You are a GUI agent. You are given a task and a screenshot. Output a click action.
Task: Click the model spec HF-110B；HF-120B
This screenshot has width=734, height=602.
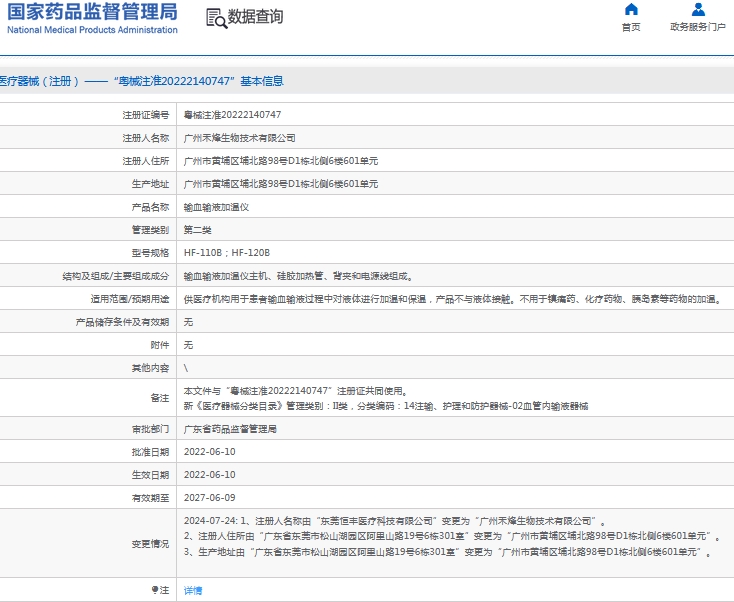point(227,253)
